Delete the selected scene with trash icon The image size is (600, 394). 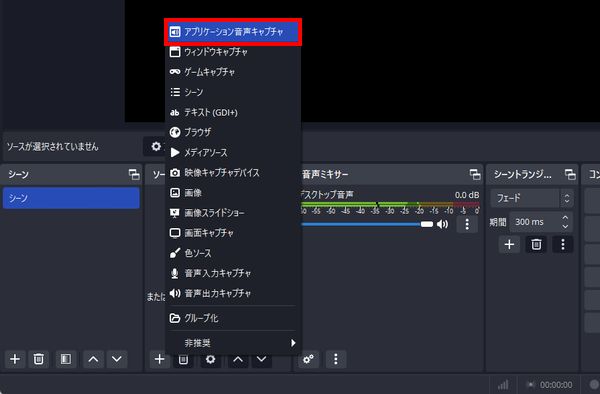pyautogui.click(x=38, y=359)
